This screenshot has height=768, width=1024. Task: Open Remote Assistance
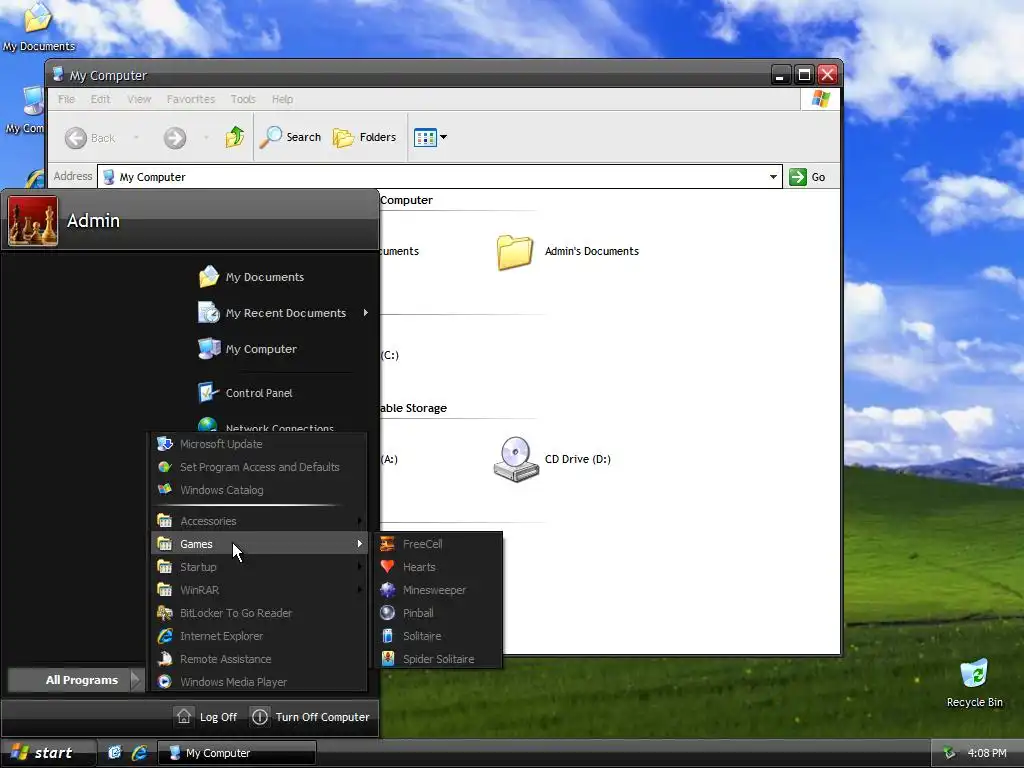pyautogui.click(x=259, y=659)
